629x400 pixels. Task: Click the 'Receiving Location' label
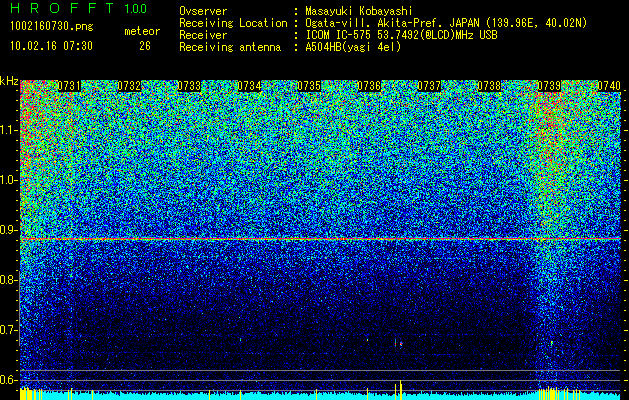(233, 23)
